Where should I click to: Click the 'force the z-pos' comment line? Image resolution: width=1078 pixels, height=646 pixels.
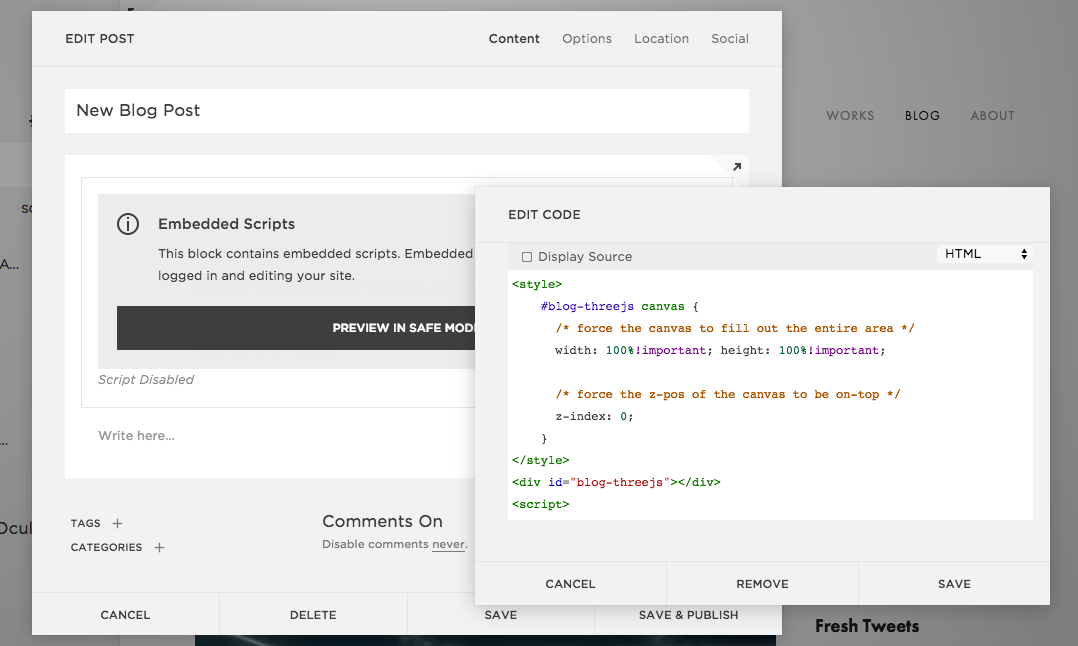point(728,394)
